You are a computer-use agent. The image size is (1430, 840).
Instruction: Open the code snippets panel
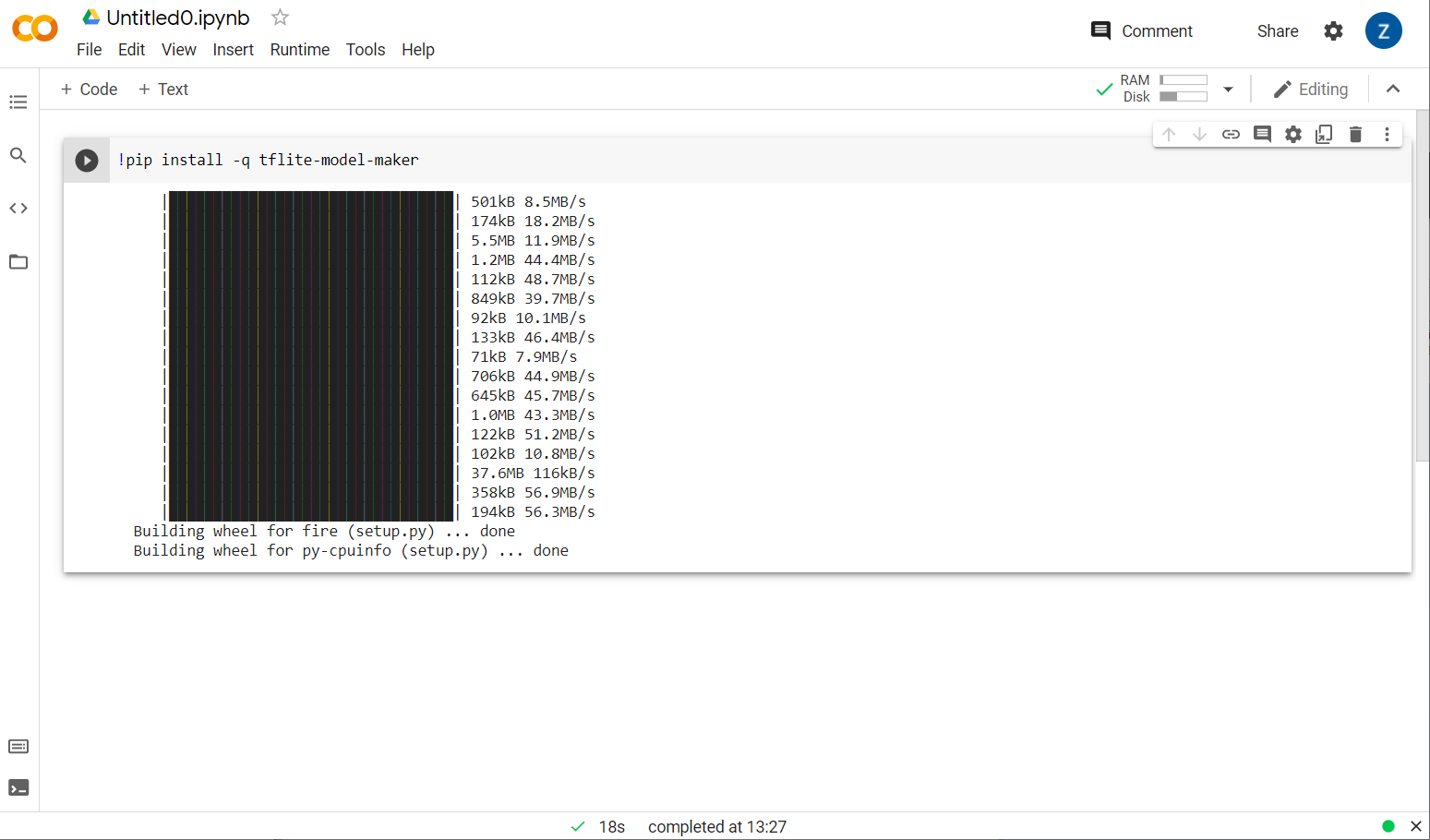tap(18, 209)
